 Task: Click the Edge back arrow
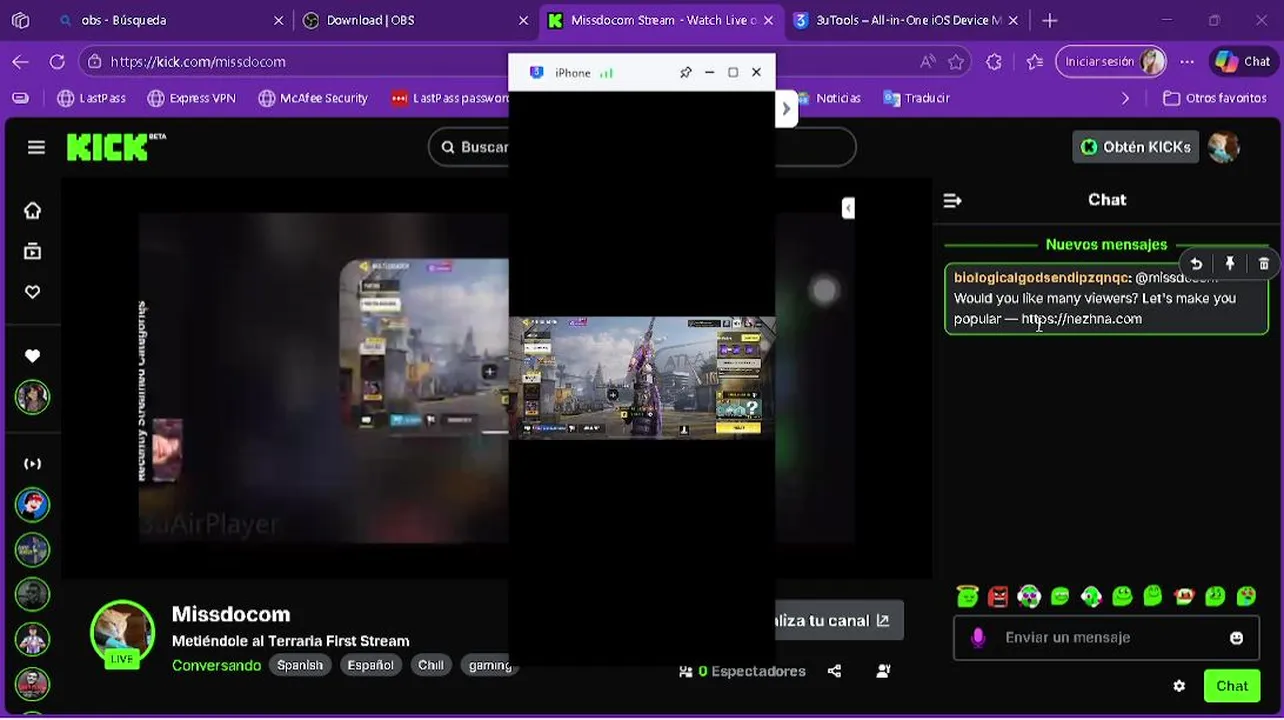pos(21,61)
